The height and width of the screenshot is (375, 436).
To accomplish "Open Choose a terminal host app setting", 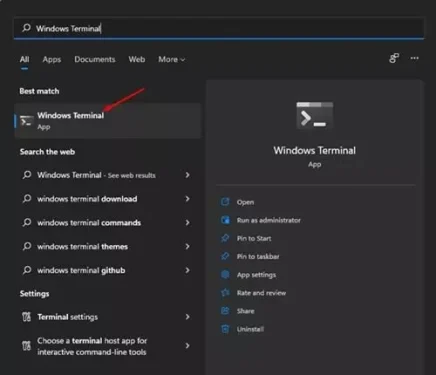I will coord(92,346).
